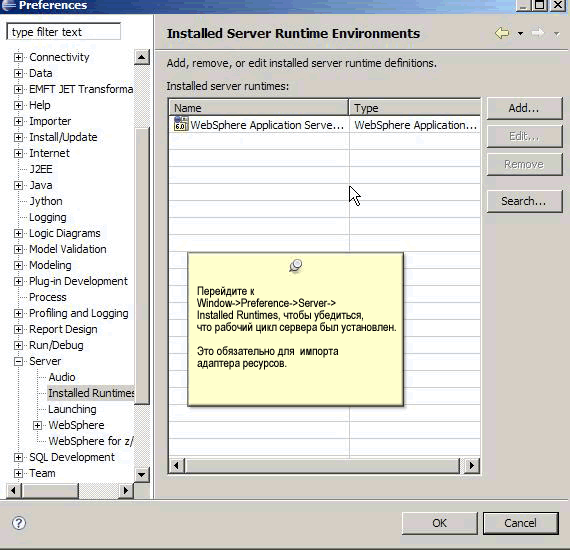Select the WebSphere Application Server runtime icon

click(x=181, y=124)
